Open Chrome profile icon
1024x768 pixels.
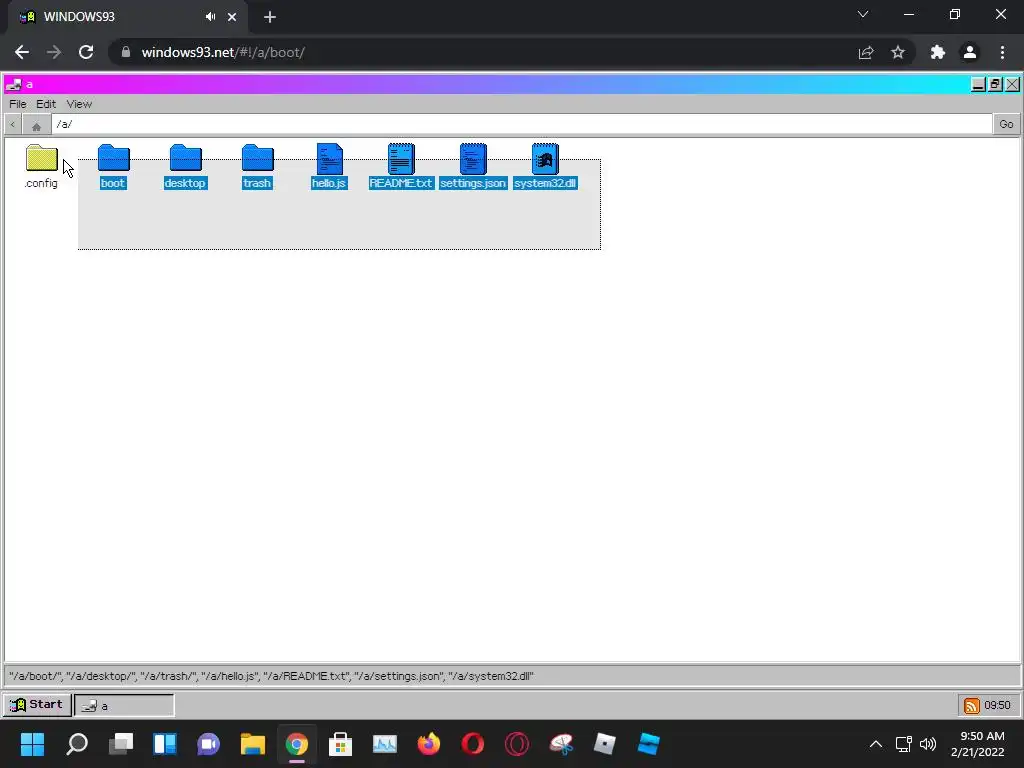[x=970, y=52]
